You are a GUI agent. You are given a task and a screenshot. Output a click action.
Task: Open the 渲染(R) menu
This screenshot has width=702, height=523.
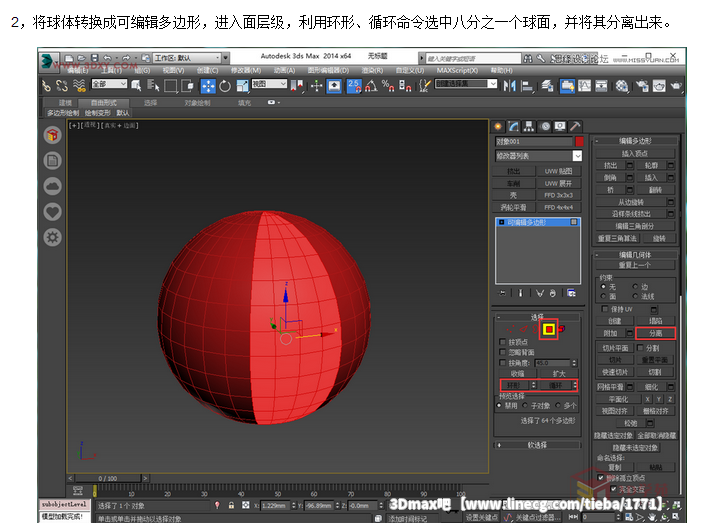372,70
